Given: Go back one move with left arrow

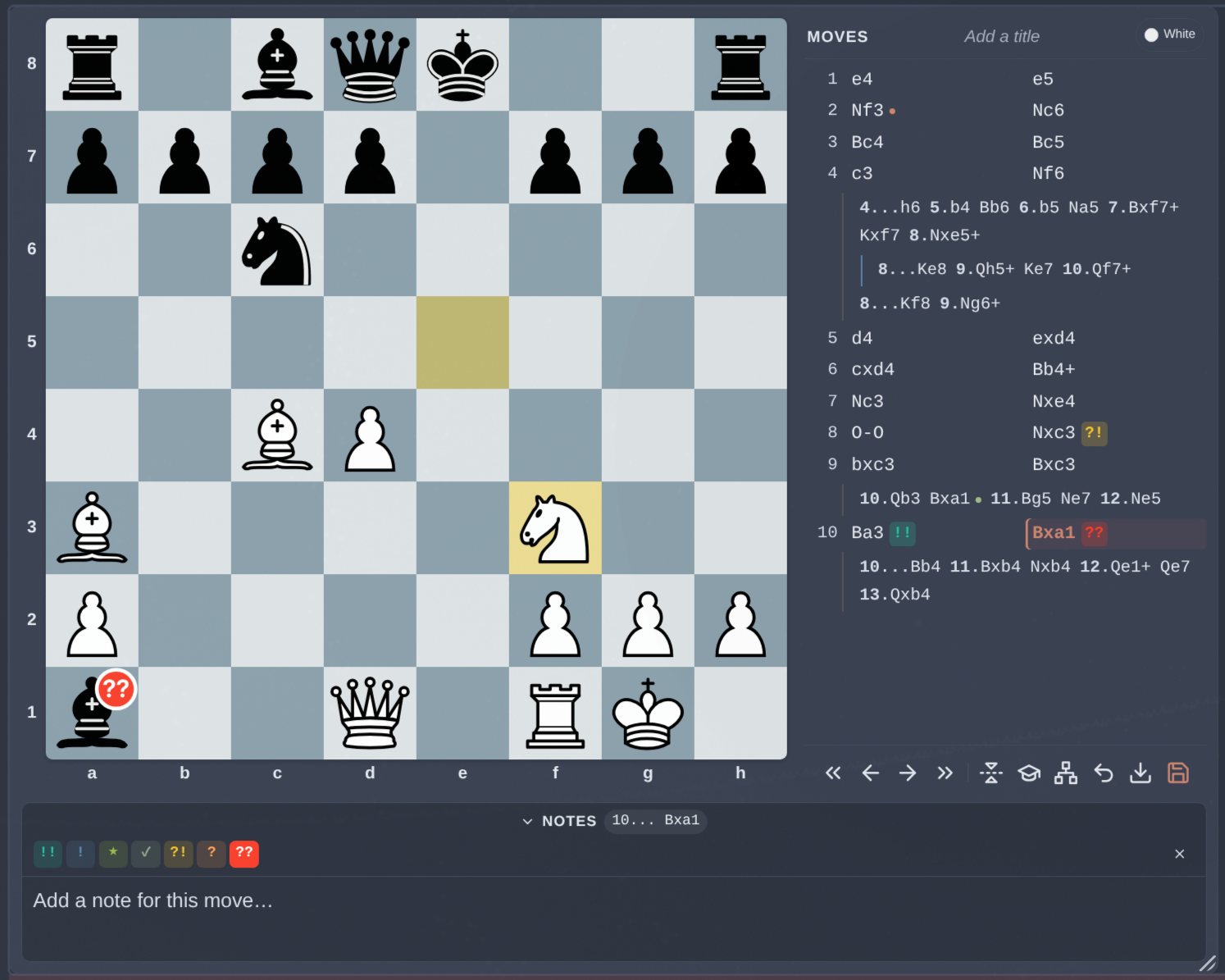Looking at the screenshot, I should (871, 773).
